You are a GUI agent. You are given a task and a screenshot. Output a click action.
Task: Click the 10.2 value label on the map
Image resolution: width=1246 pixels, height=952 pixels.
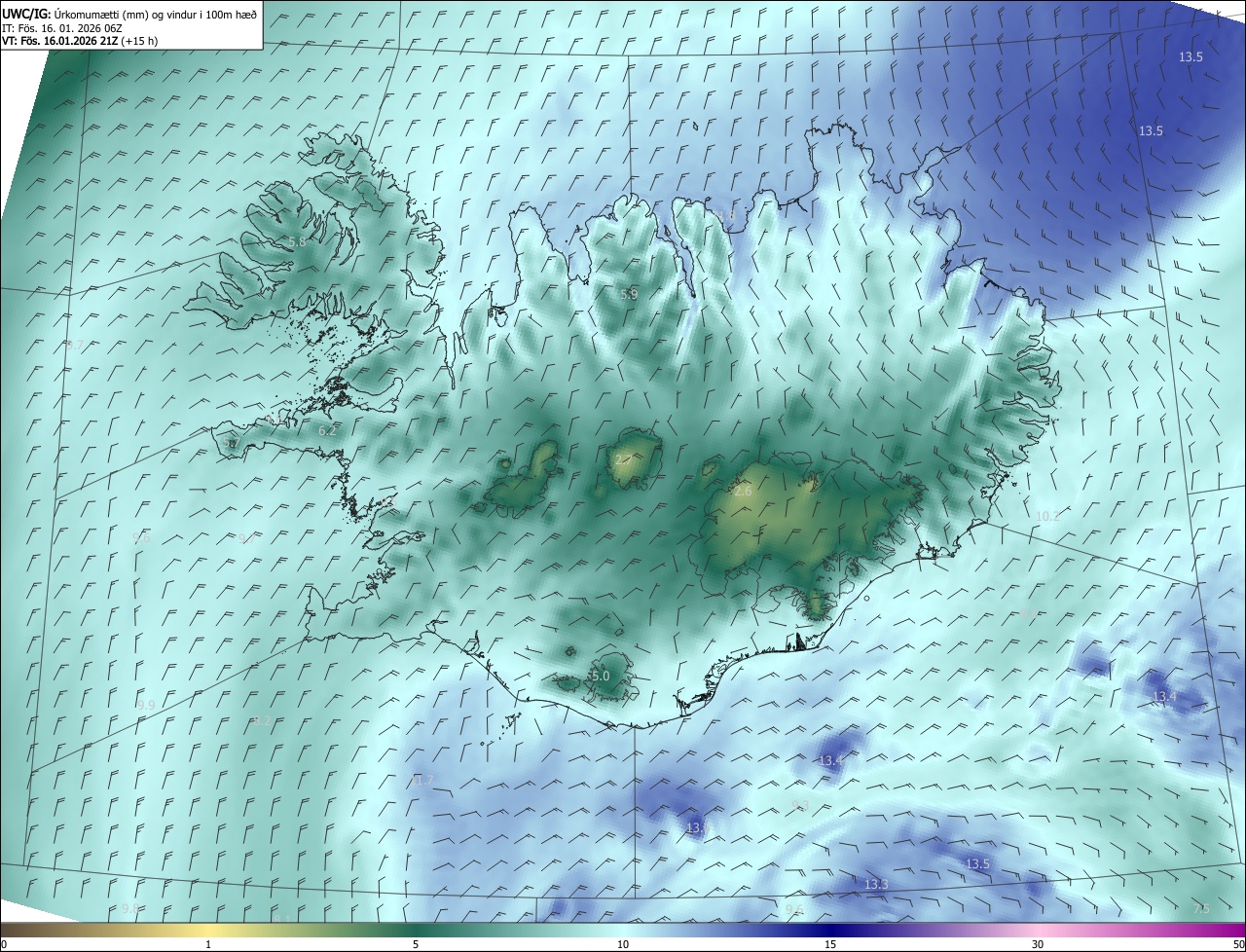[1047, 516]
